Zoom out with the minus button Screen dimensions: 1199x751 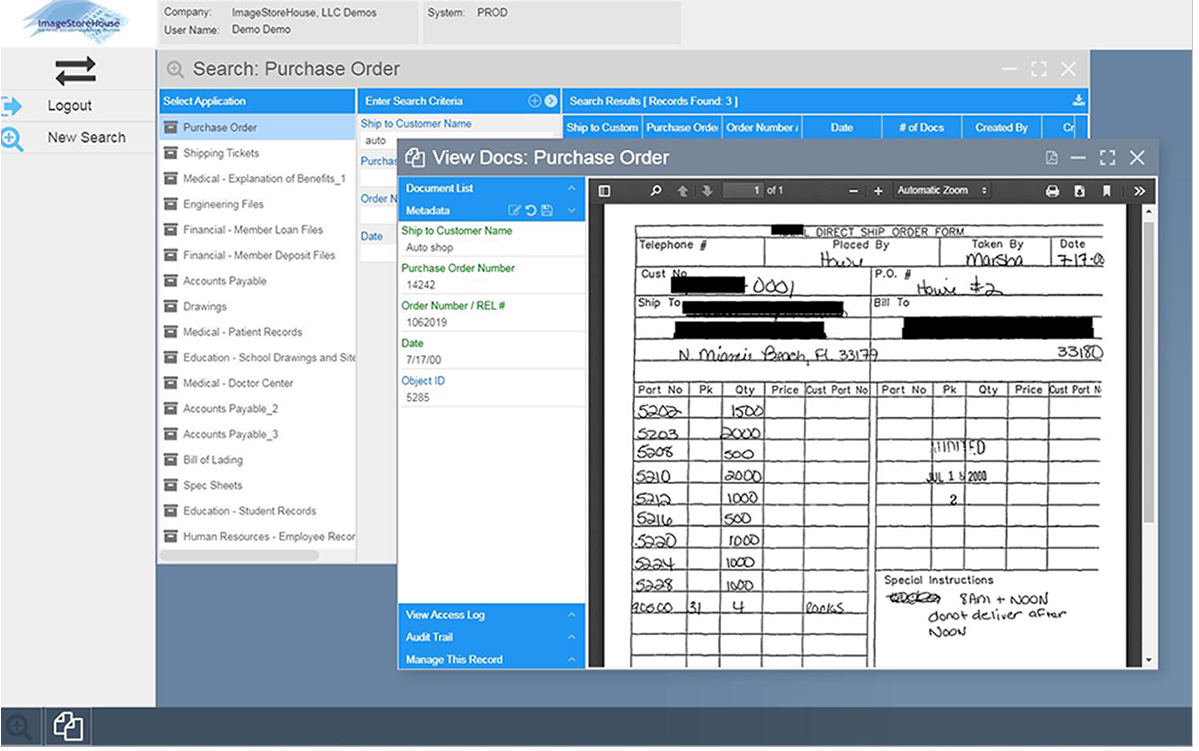click(853, 190)
